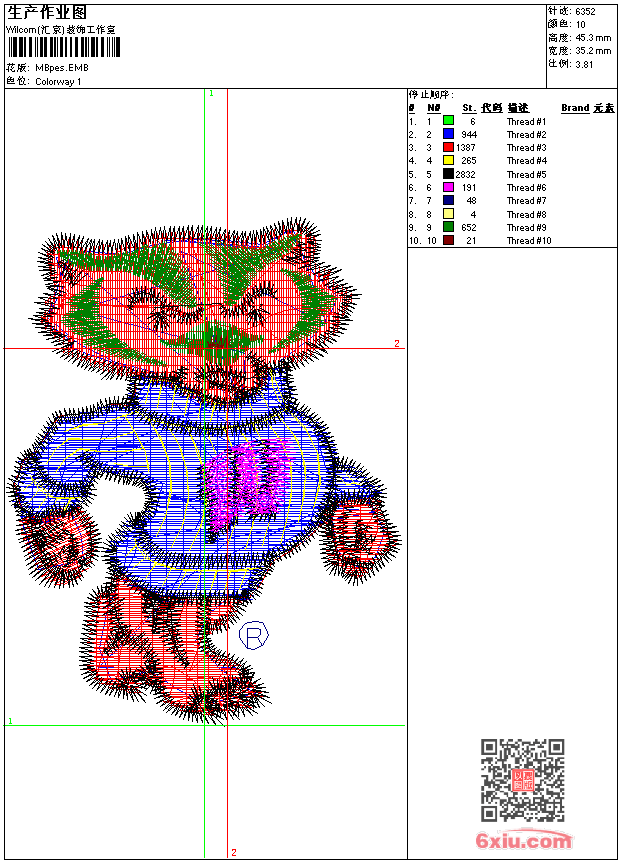Click stitch count '652' for Thread #9
620x860 pixels.
469,228
